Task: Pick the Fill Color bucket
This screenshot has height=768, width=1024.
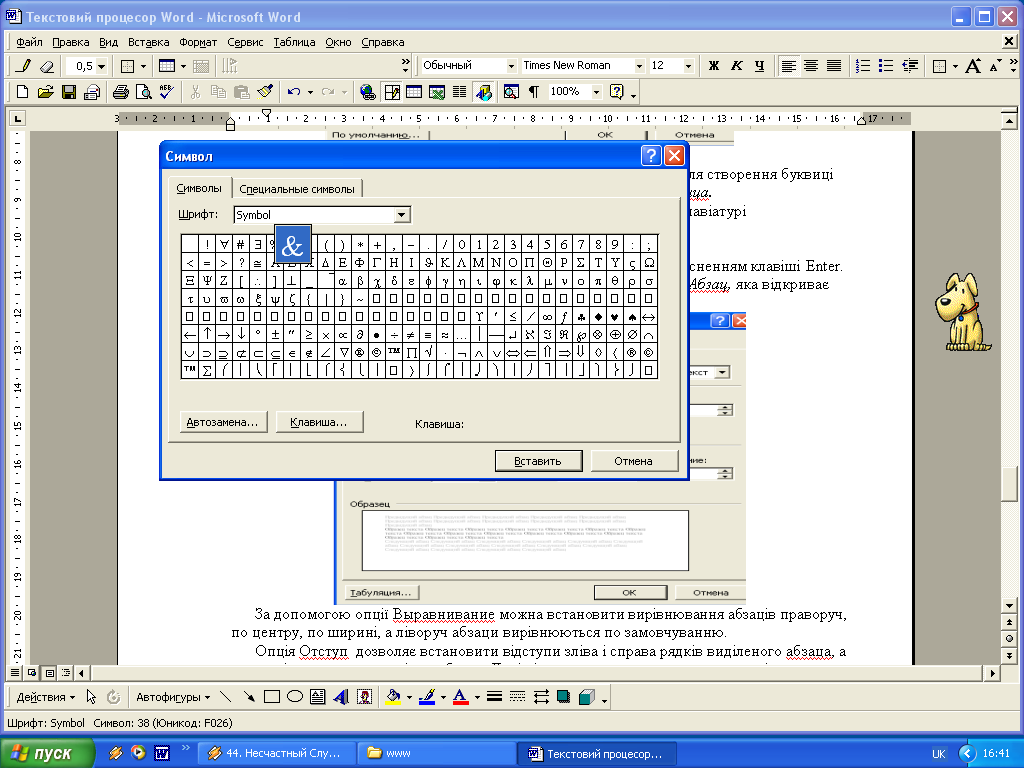Action: click(x=392, y=697)
